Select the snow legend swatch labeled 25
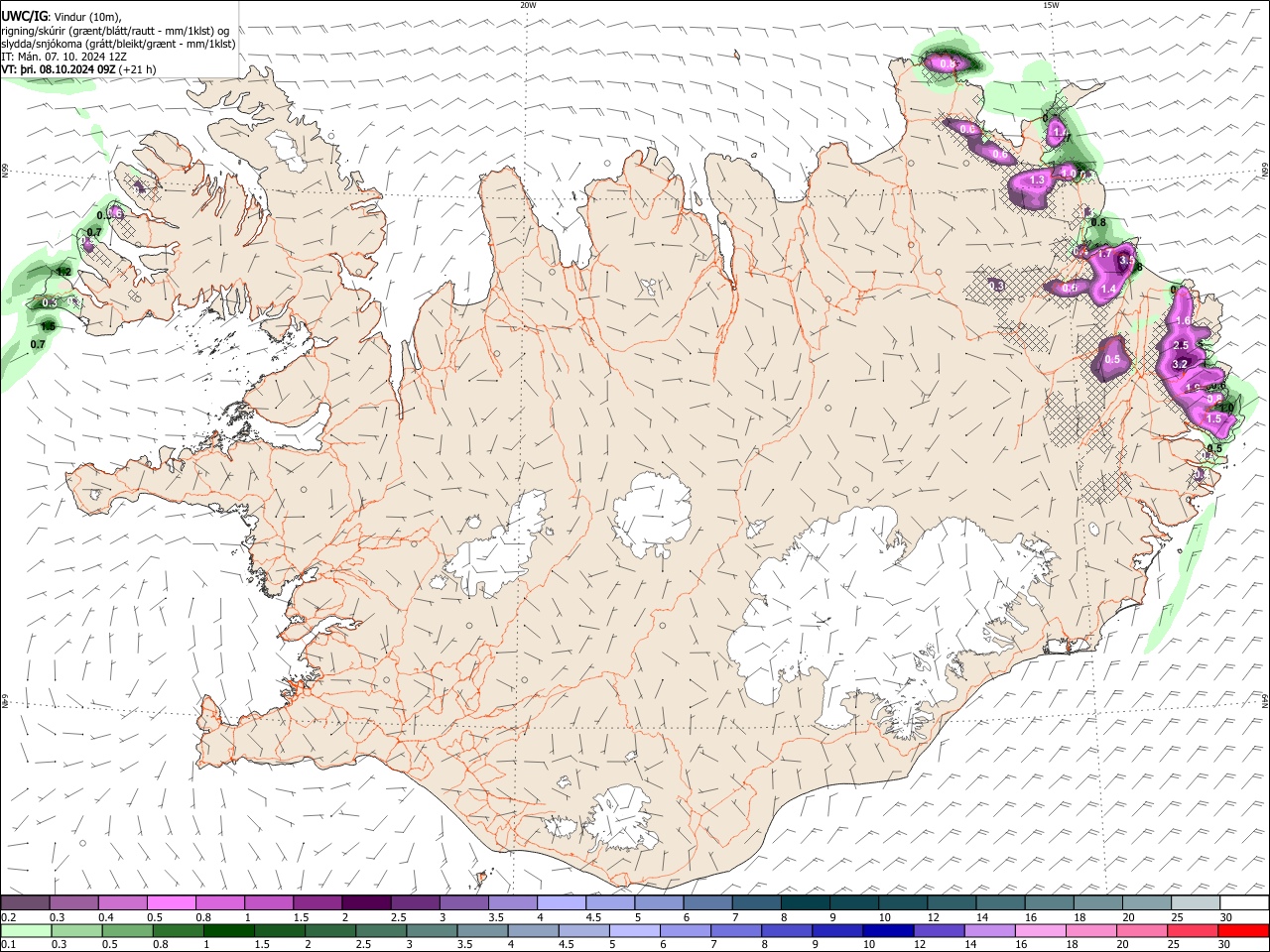This screenshot has height=952, width=1270. tap(1197, 902)
